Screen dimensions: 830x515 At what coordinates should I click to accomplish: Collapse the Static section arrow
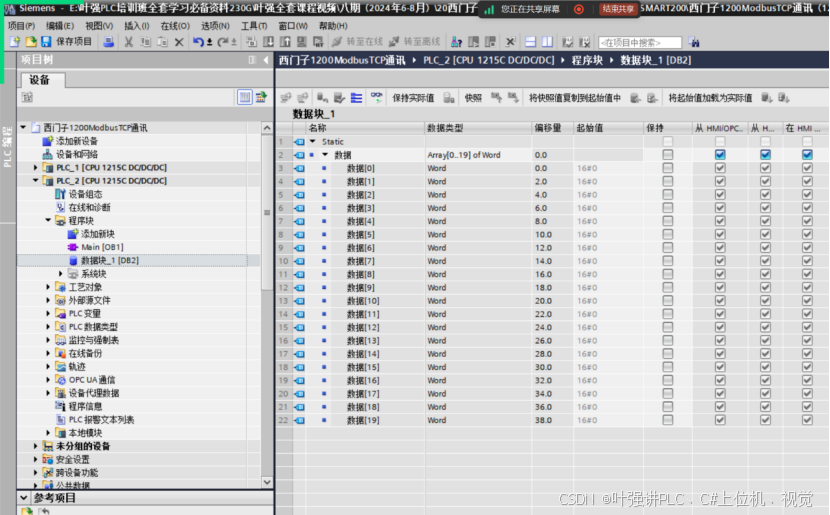tap(312, 141)
